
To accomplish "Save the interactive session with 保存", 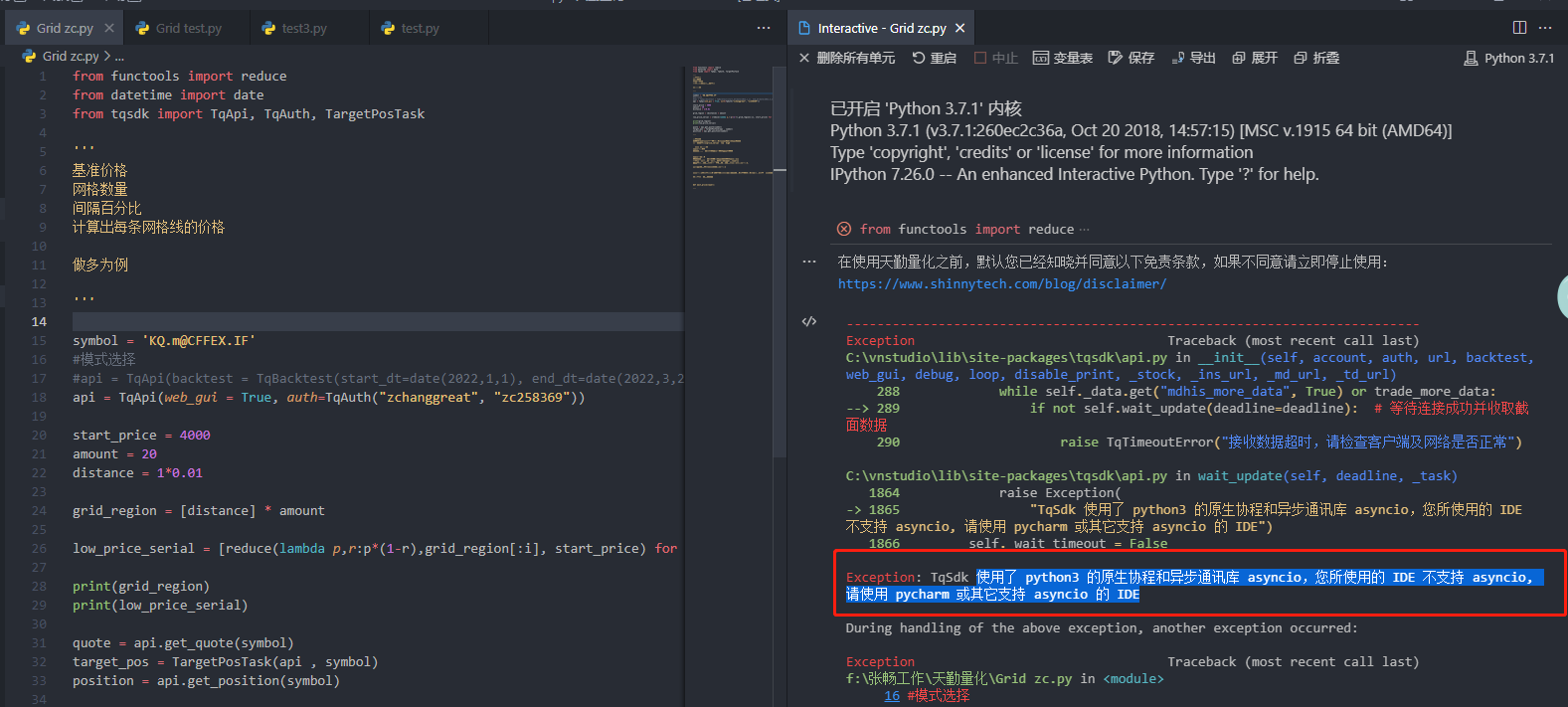I will pyautogui.click(x=1132, y=58).
